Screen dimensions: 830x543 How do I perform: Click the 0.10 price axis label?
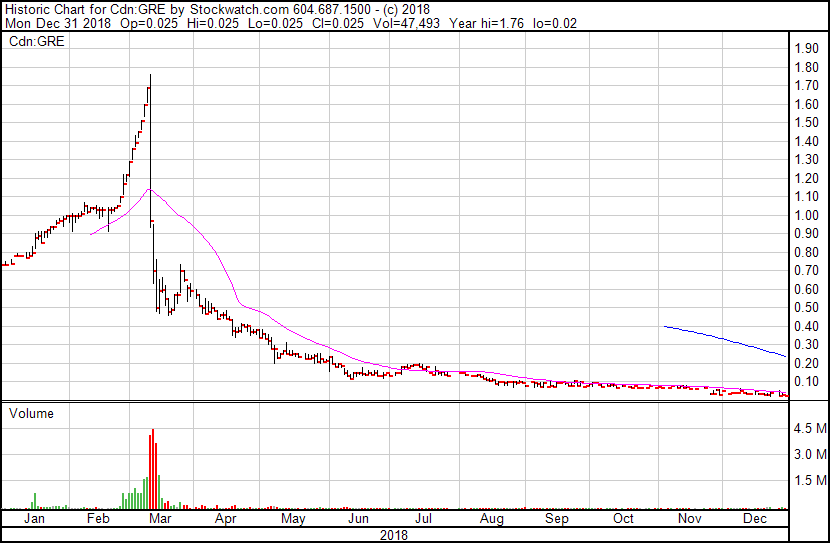pyautogui.click(x=807, y=382)
